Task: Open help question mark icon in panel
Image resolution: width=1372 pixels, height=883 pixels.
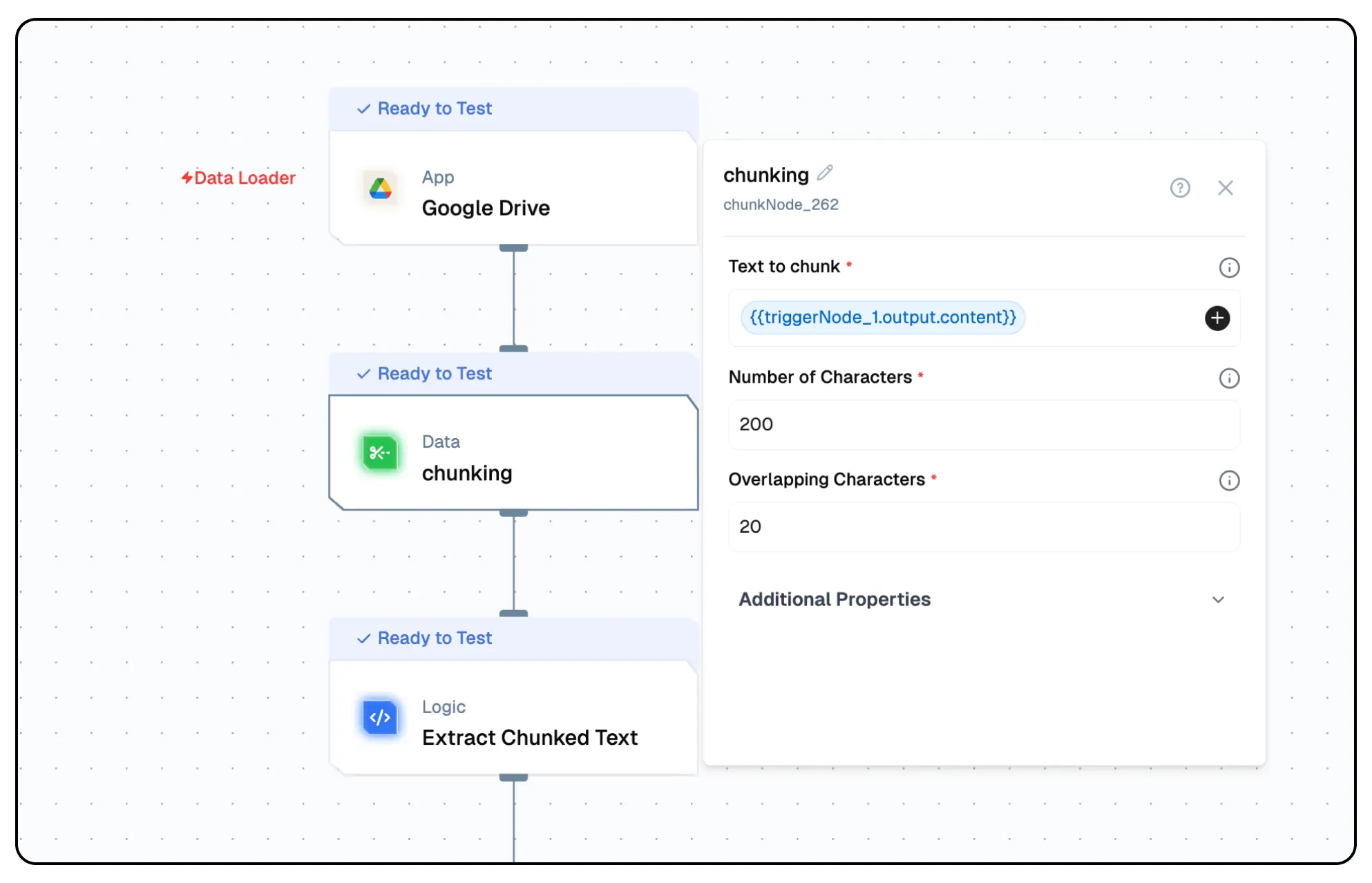Action: coord(1180,188)
